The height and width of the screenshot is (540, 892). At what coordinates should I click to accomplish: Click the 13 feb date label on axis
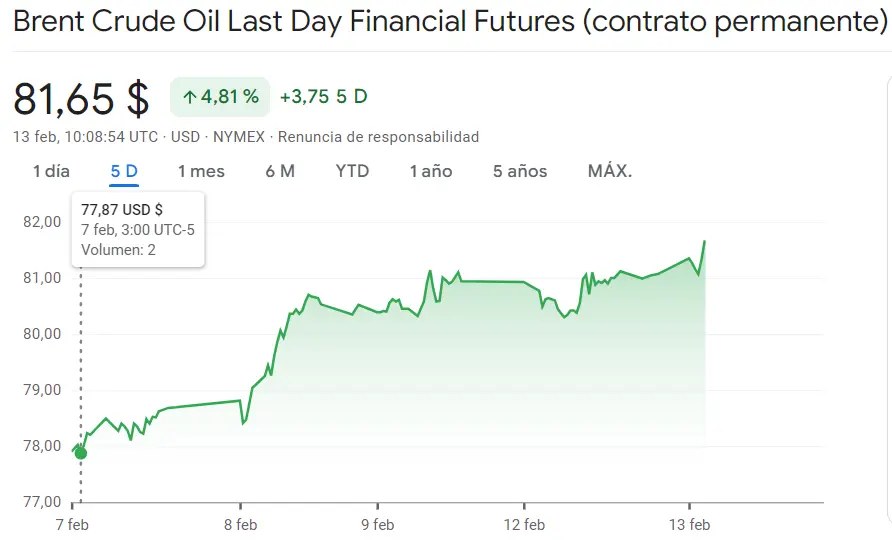click(689, 524)
